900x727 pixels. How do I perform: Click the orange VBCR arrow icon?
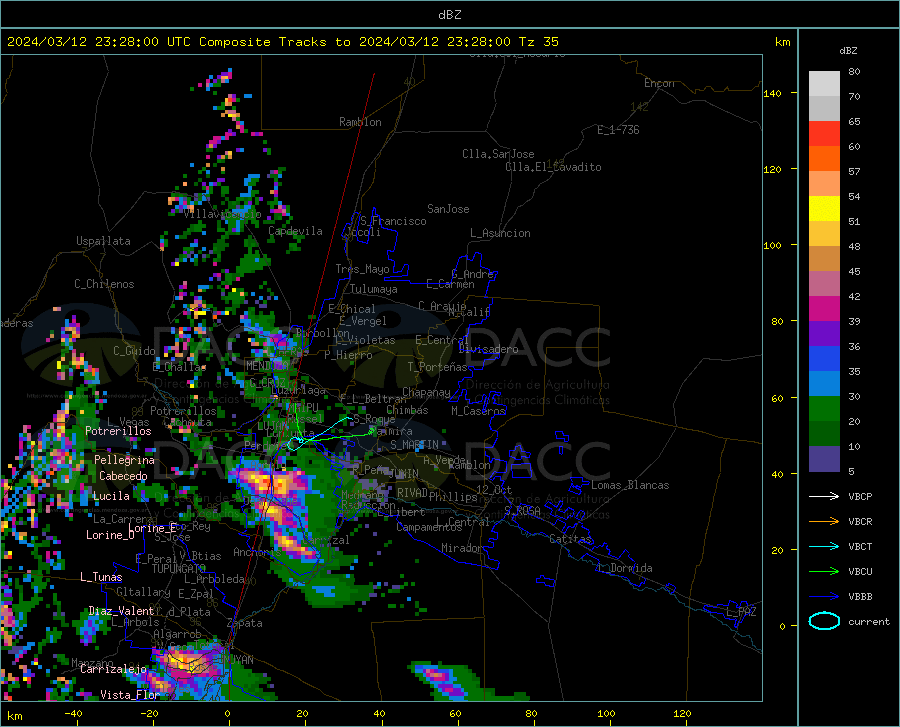824,521
